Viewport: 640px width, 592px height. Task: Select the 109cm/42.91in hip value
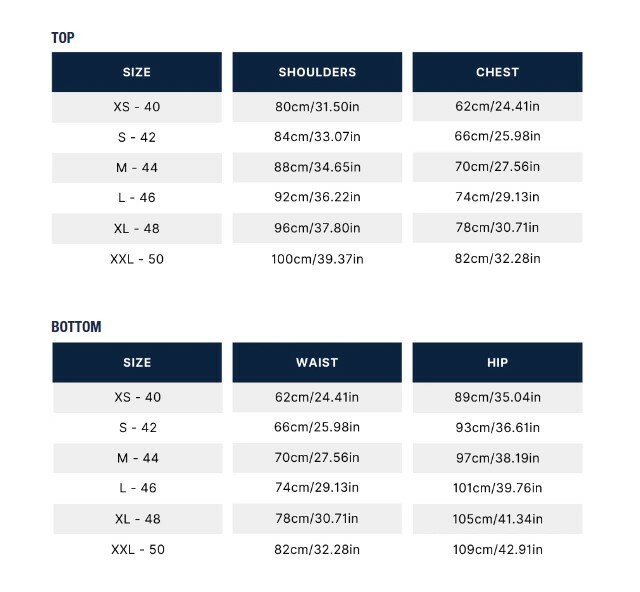(x=497, y=549)
